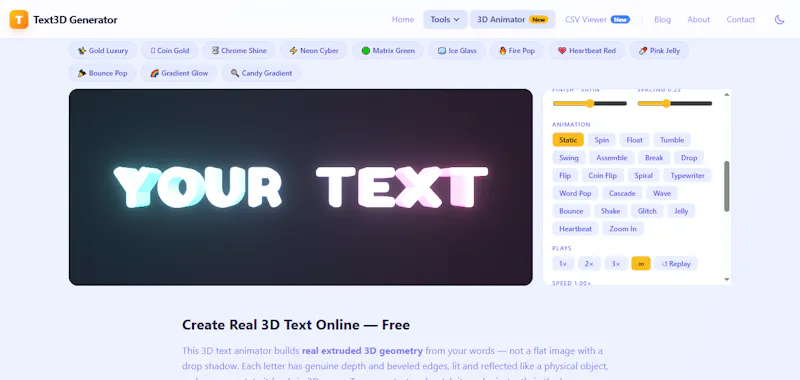Choose the Spiral animation

643,175
